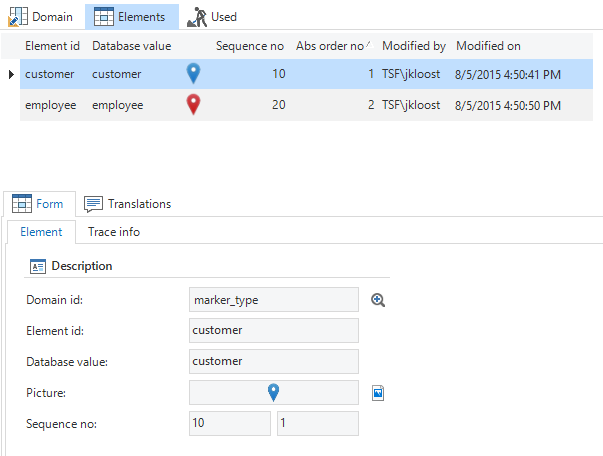This screenshot has height=456, width=603.
Task: Open the Translations tab
Action: pyautogui.click(x=127, y=204)
